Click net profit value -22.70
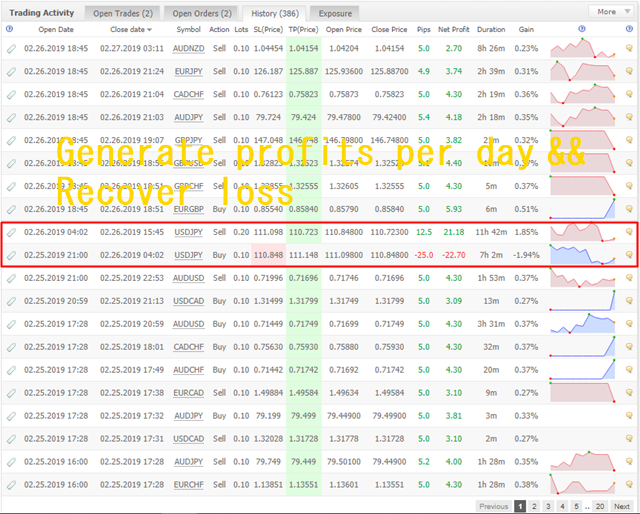This screenshot has height=514, width=640. coord(453,255)
